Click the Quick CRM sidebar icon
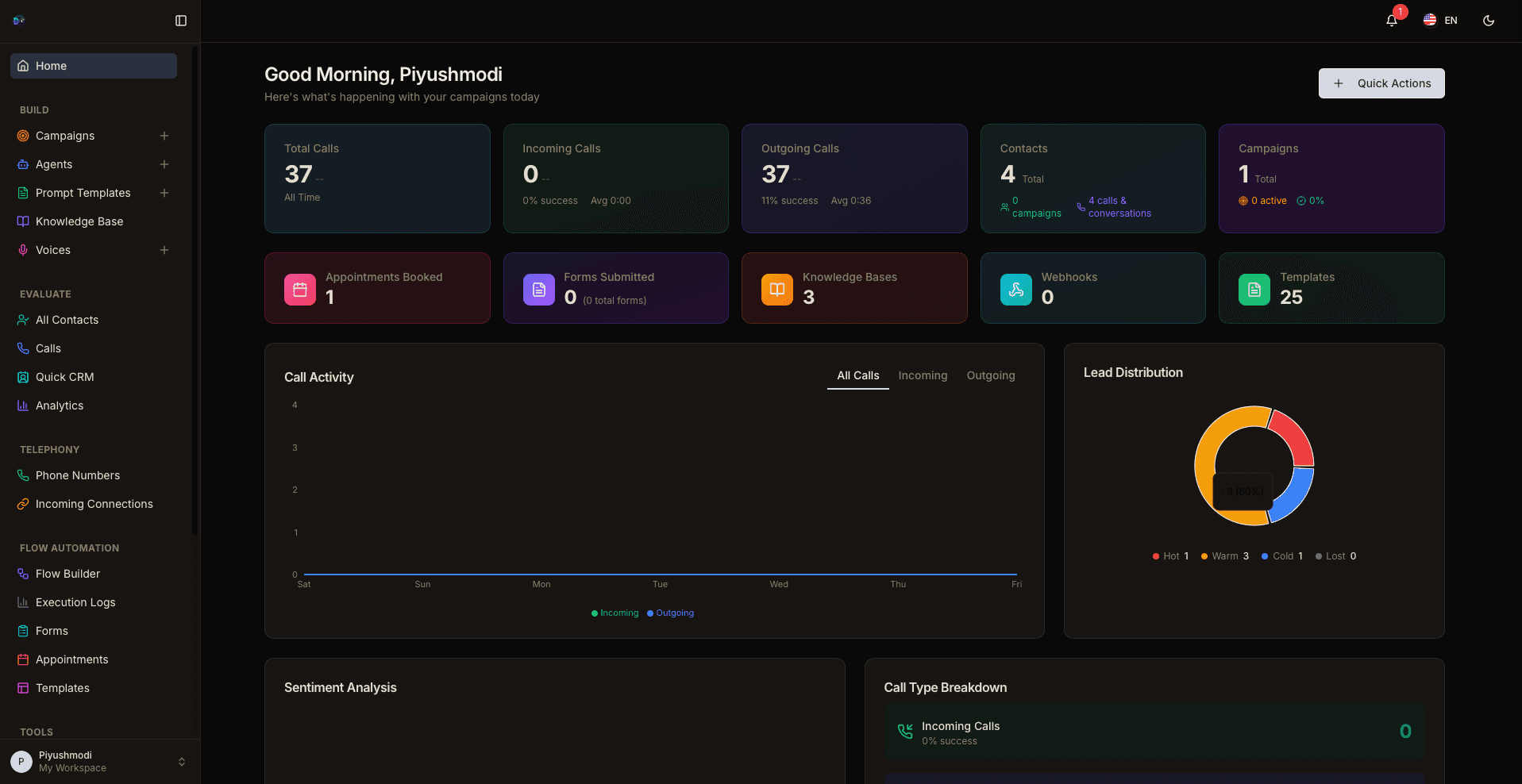1522x784 pixels. [22, 377]
